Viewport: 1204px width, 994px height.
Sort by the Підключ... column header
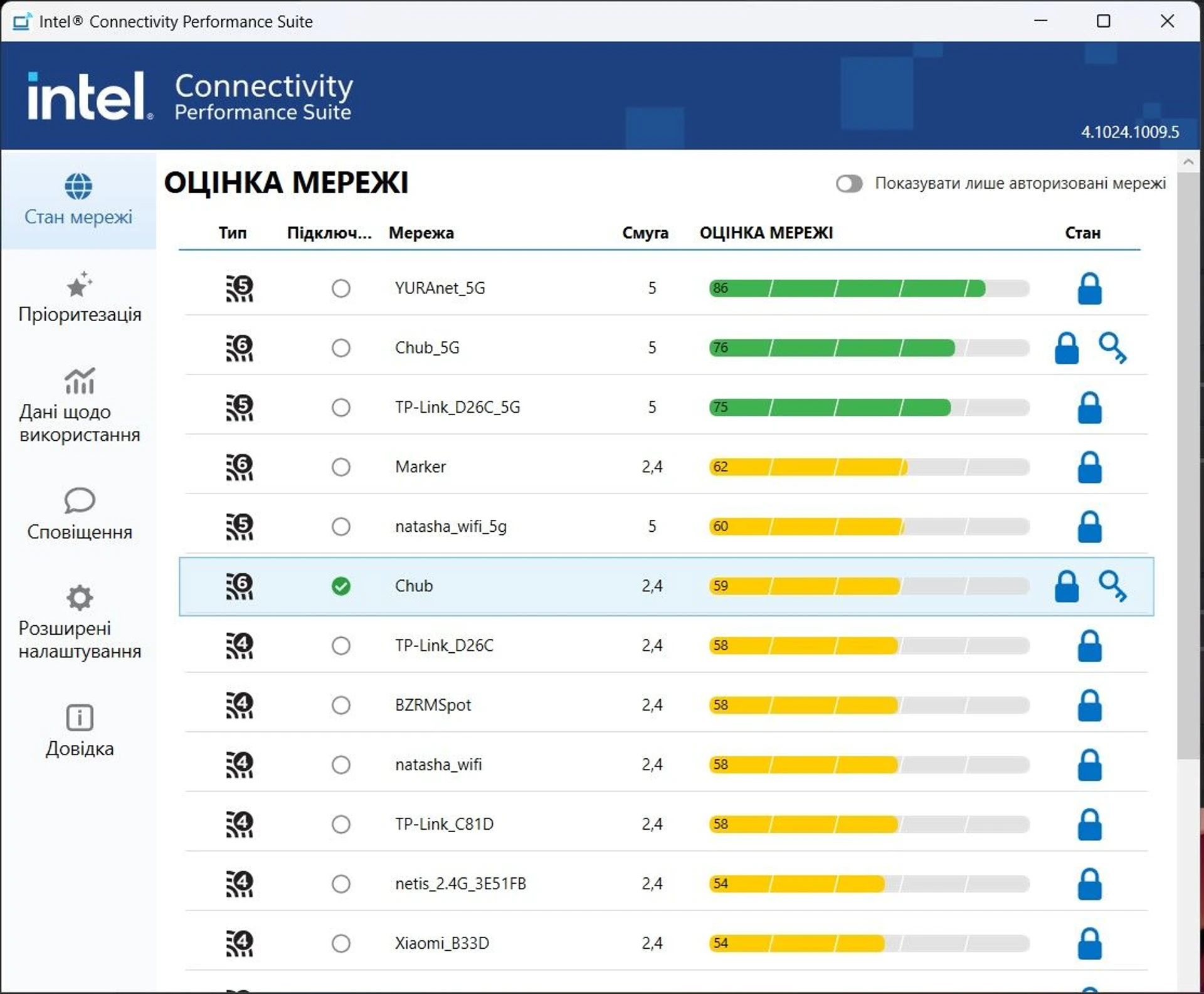[329, 233]
